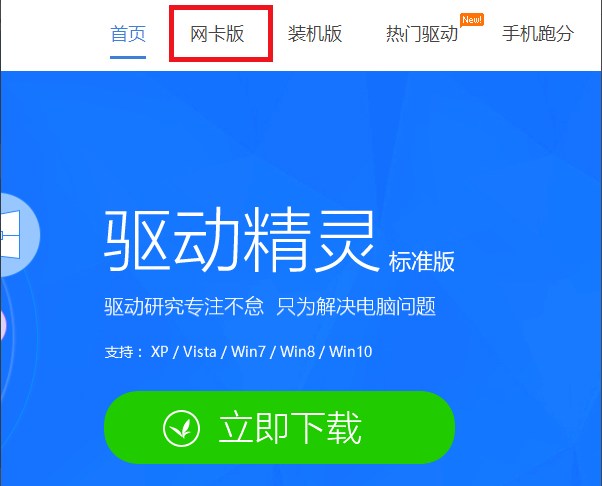Click the Win8 system text
The width and height of the screenshot is (602, 486).
297,352
